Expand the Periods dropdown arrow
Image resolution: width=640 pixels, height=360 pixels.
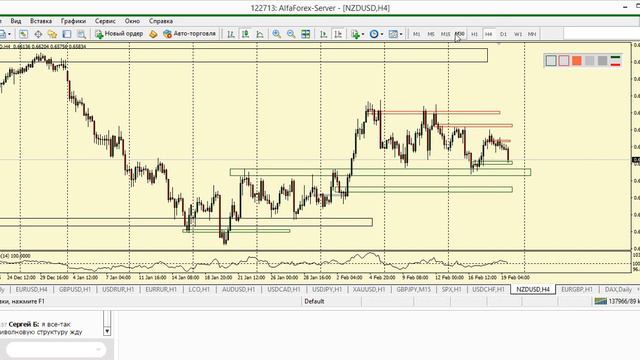tap(382, 34)
